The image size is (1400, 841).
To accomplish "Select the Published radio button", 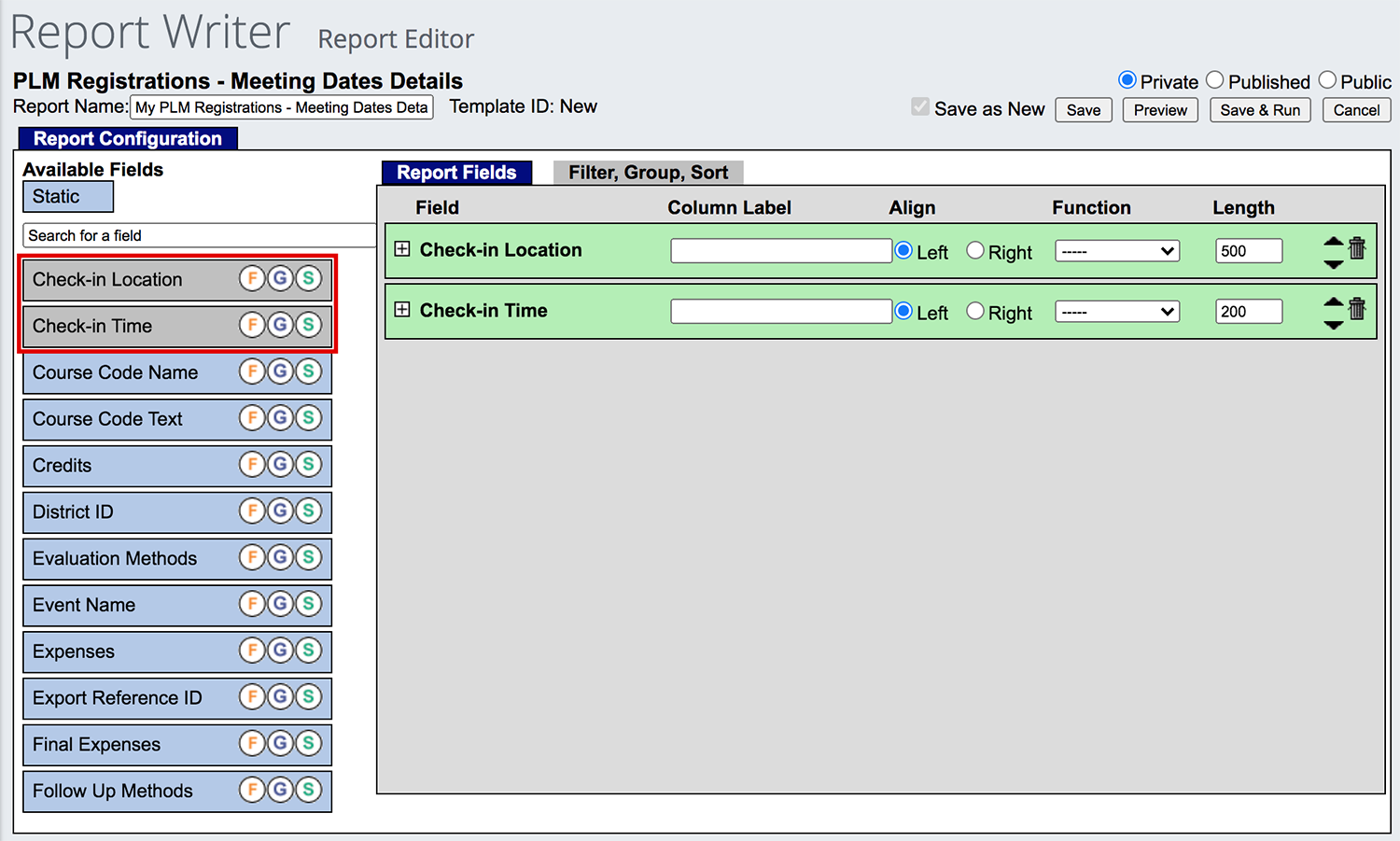I will pyautogui.click(x=1214, y=81).
